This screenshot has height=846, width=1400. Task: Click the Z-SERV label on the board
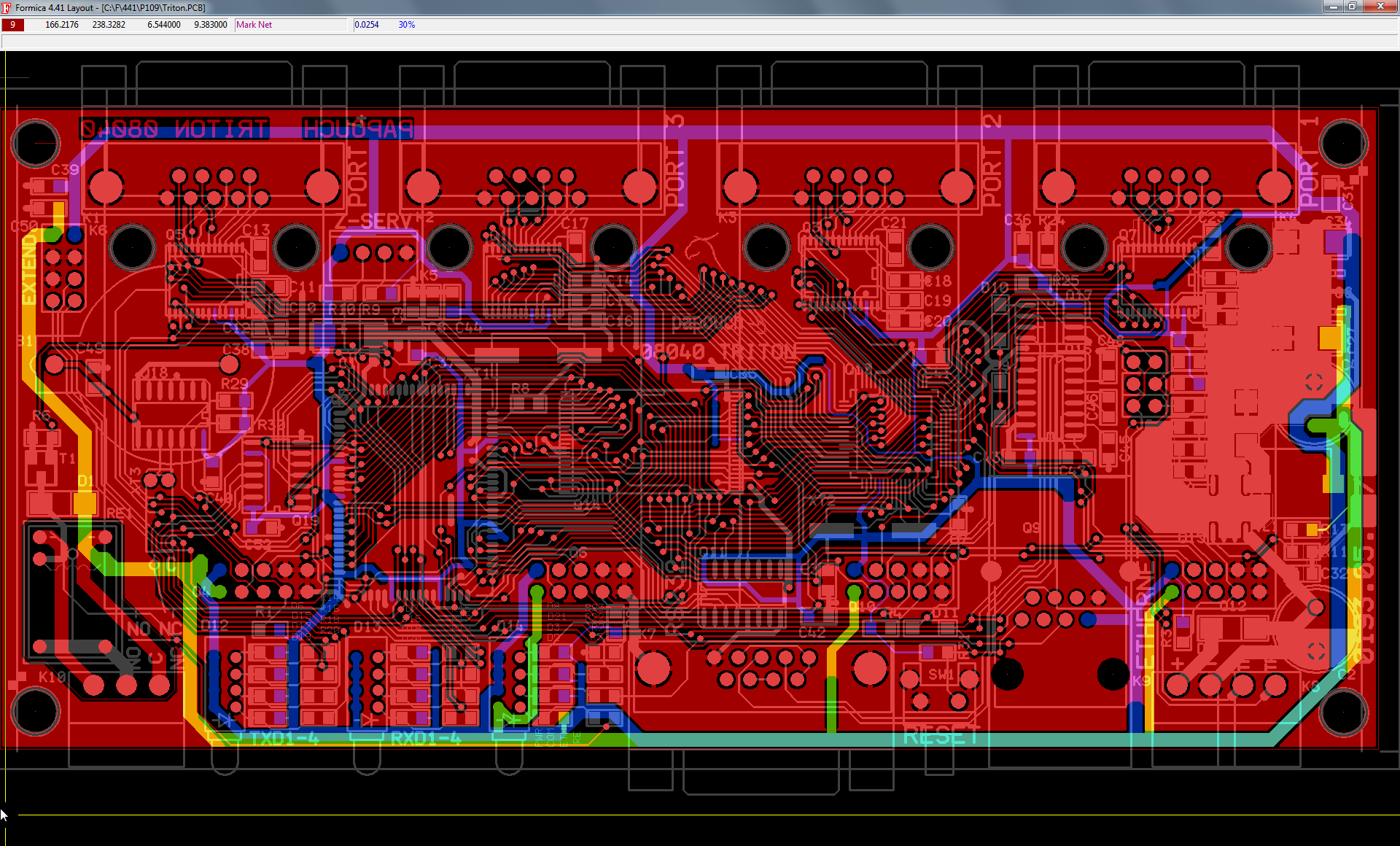pyautogui.click(x=373, y=220)
